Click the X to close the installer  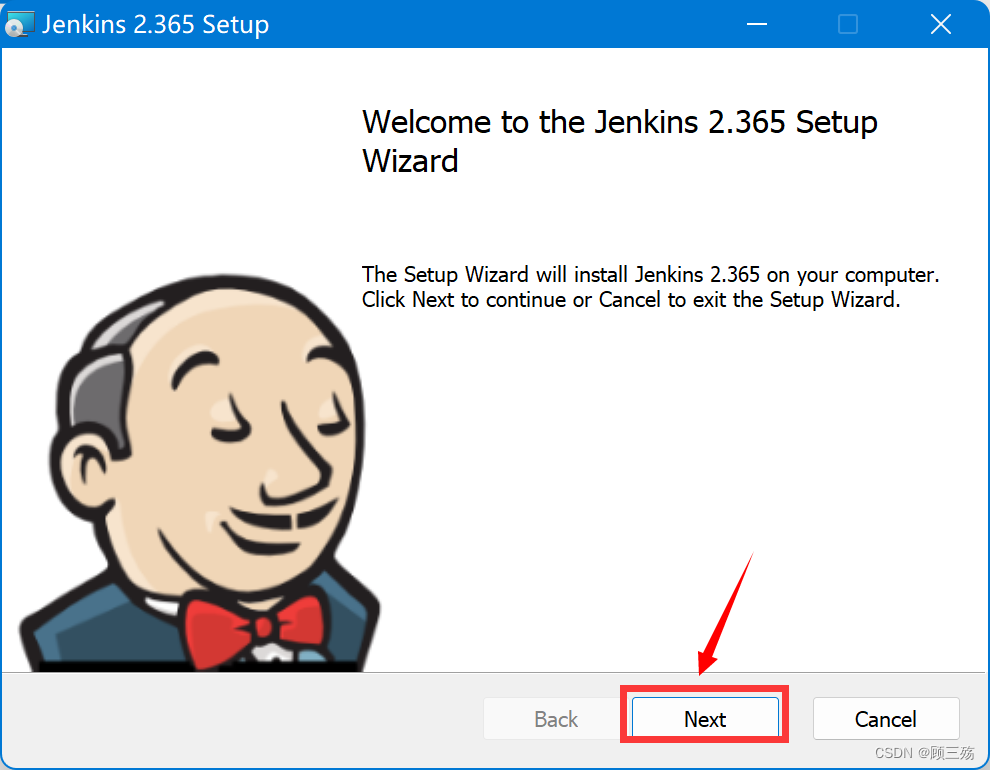tap(940, 24)
